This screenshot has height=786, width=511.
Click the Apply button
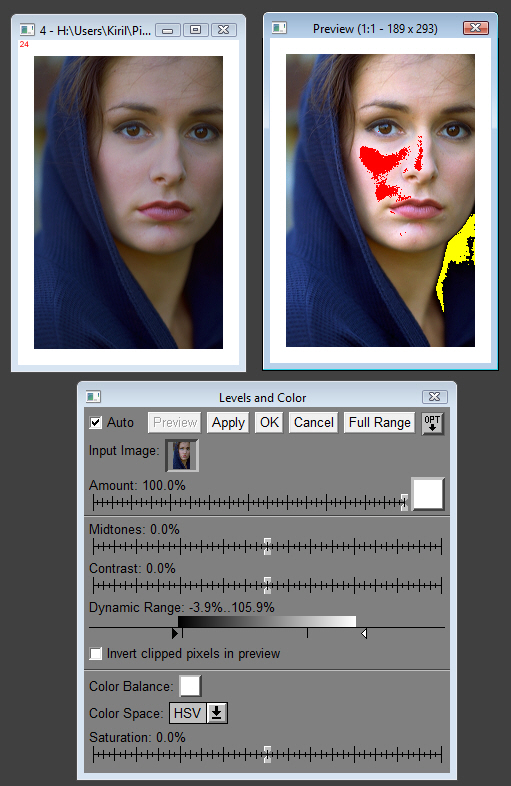[228, 423]
